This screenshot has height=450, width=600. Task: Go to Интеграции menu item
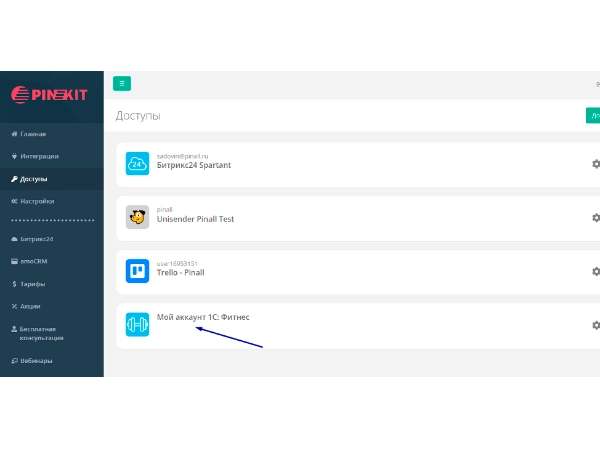pos(39,156)
